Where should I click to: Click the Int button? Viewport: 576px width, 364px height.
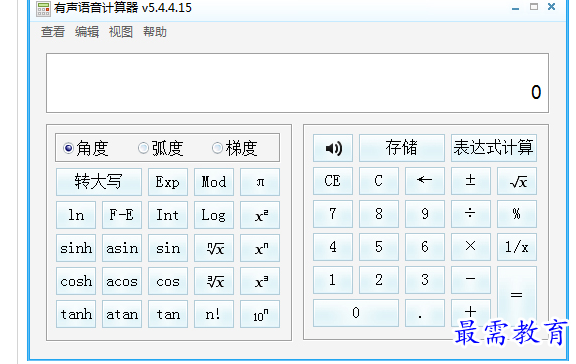pos(168,215)
